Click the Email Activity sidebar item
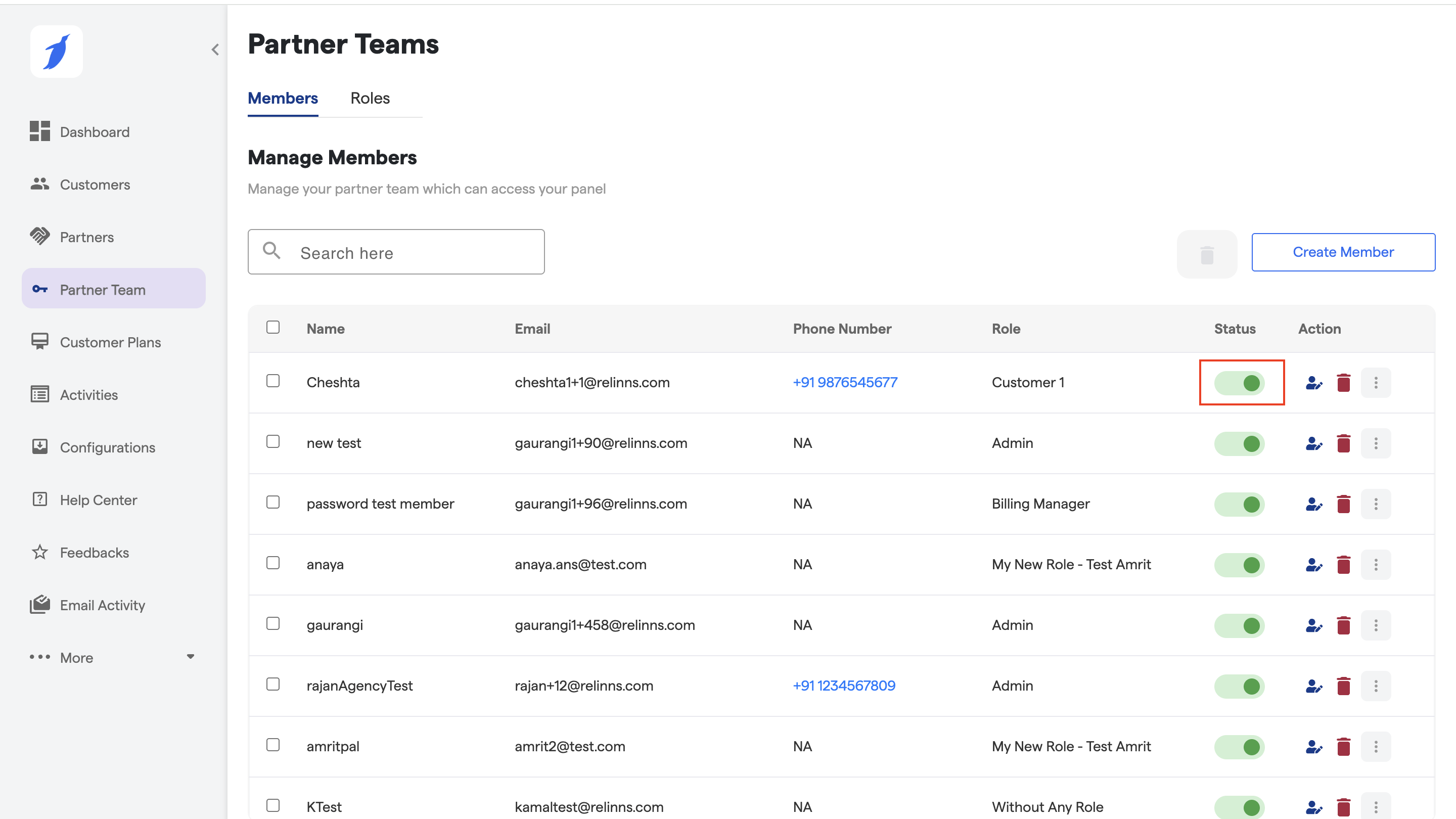Viewport: 1456px width, 819px height. point(102,605)
